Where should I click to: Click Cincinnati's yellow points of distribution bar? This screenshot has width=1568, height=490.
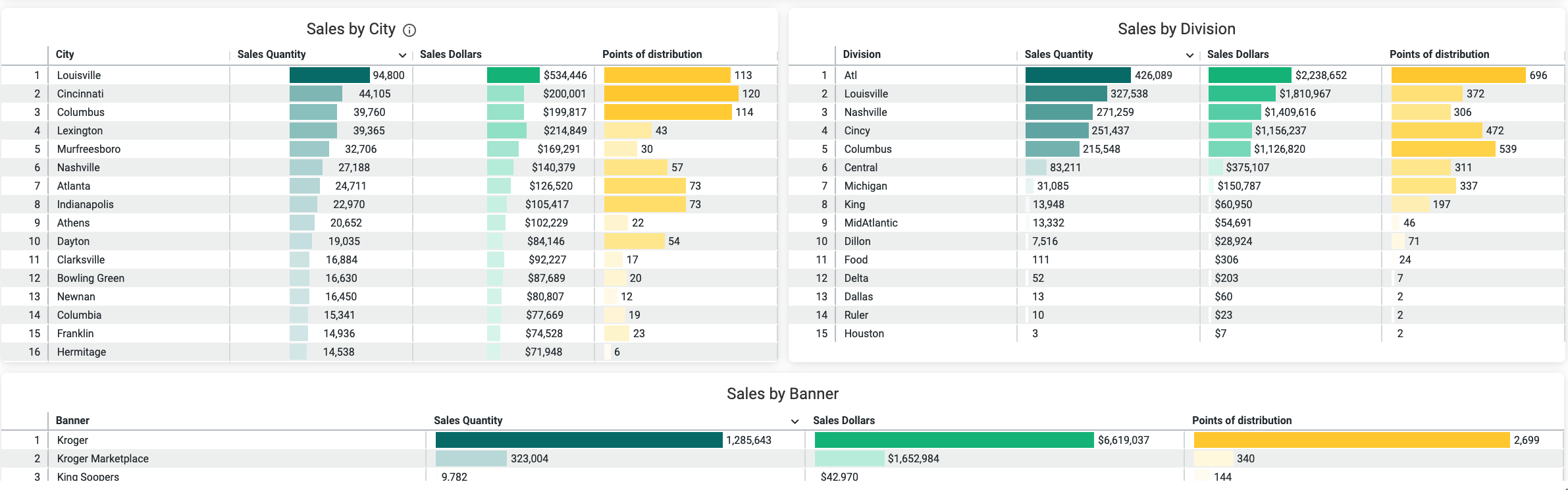coord(671,94)
